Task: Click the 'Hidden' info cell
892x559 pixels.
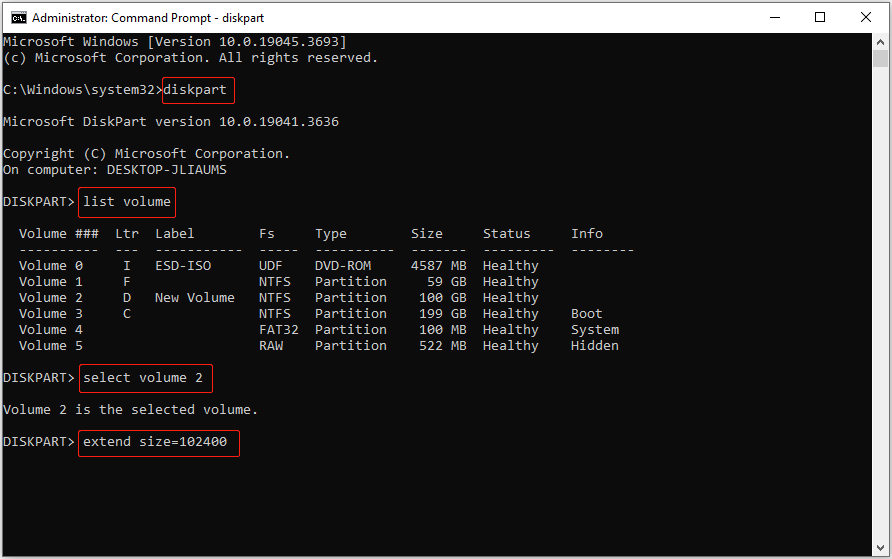Action: pyautogui.click(x=594, y=345)
